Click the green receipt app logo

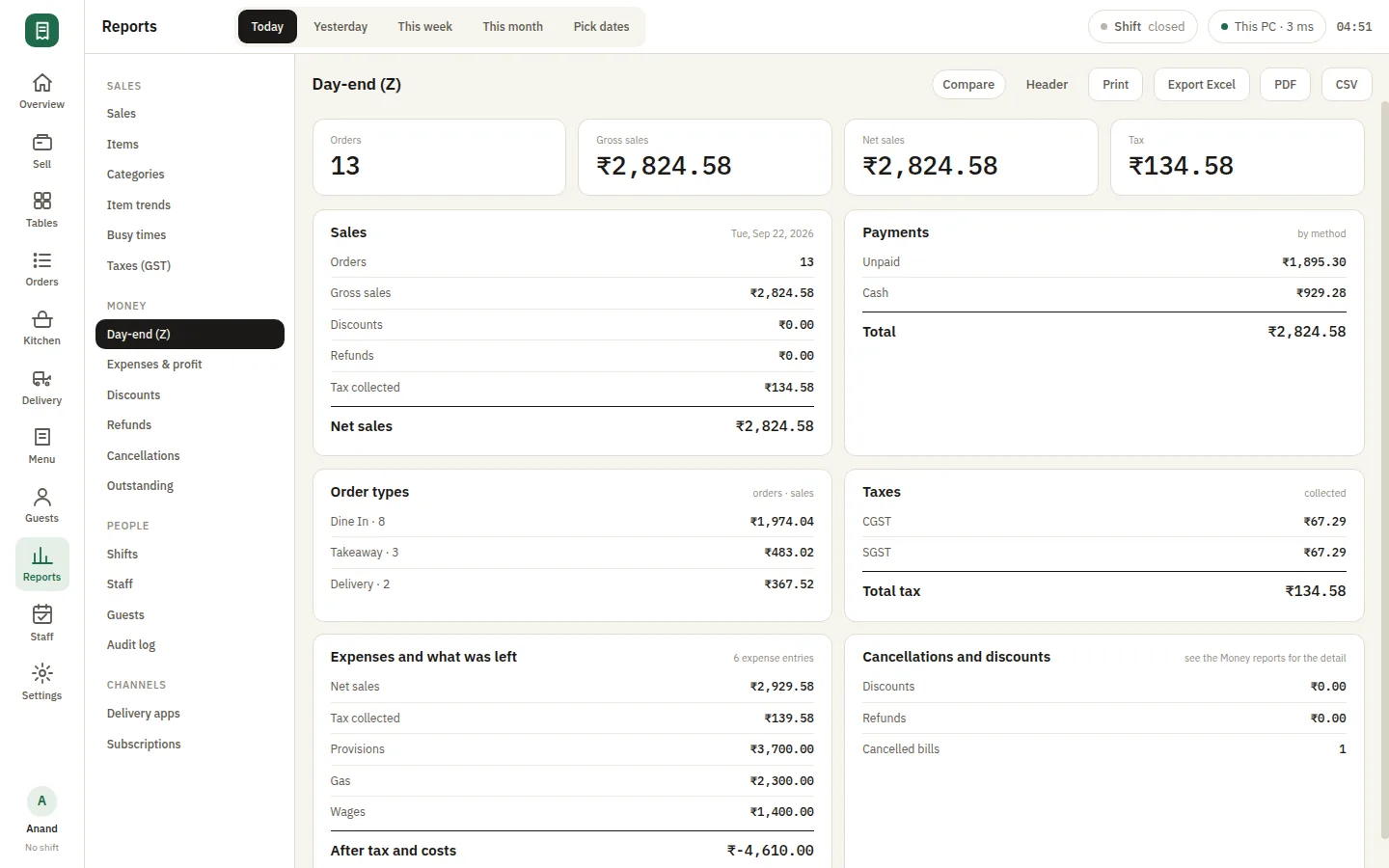41,31
